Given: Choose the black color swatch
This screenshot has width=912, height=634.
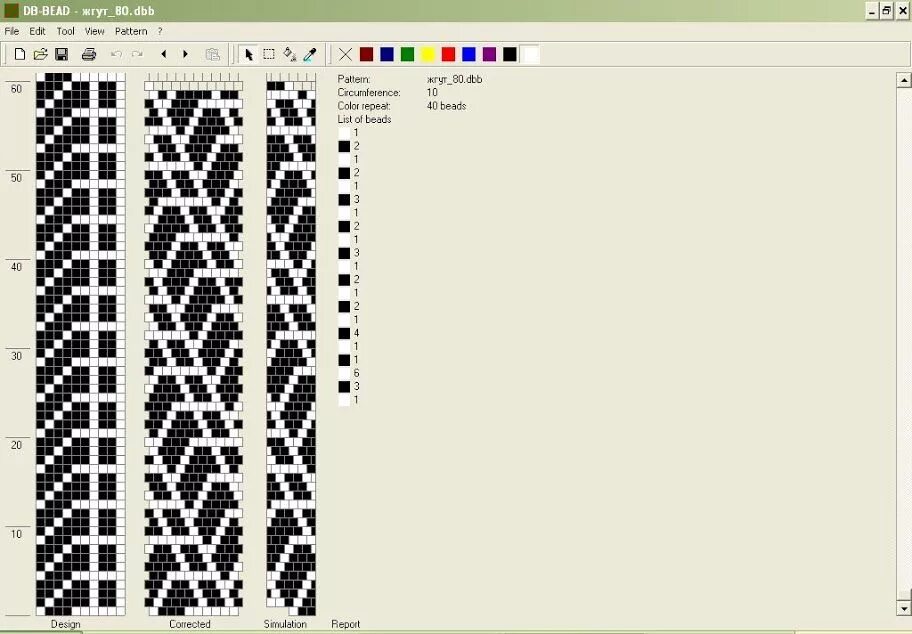Looking at the screenshot, I should (x=510, y=55).
